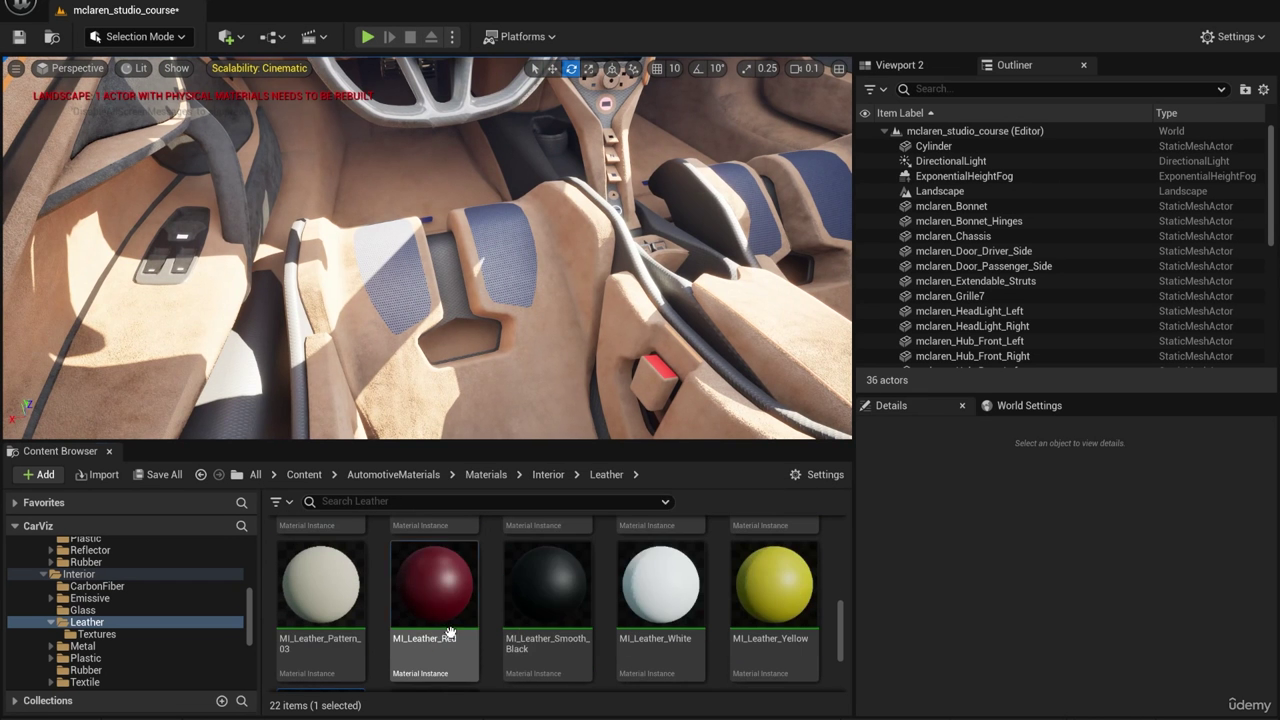Toggle visibility eye column in Outliner header
1280x720 pixels.
(x=865, y=113)
